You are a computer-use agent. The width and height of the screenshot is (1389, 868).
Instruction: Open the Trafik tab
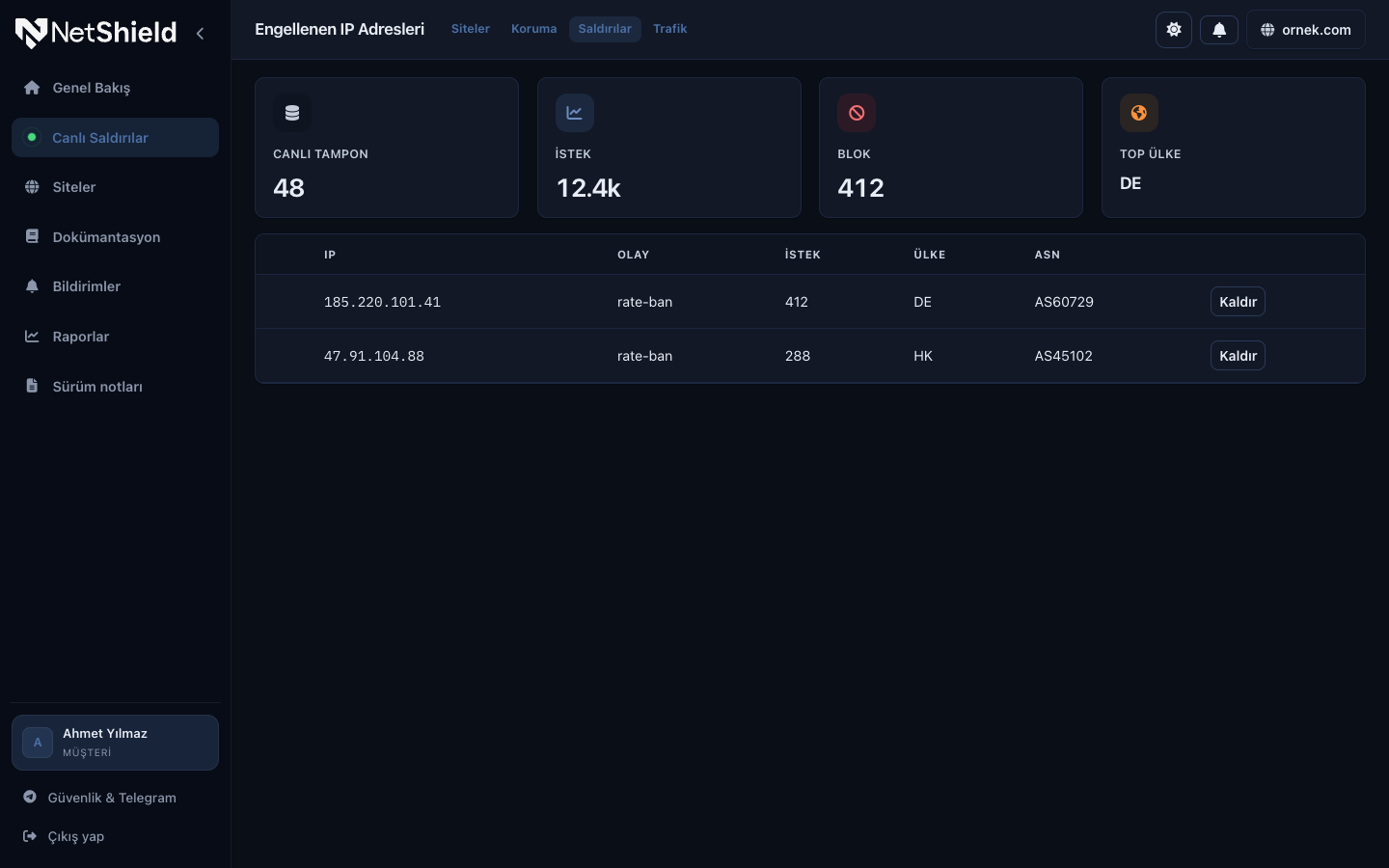[670, 29]
